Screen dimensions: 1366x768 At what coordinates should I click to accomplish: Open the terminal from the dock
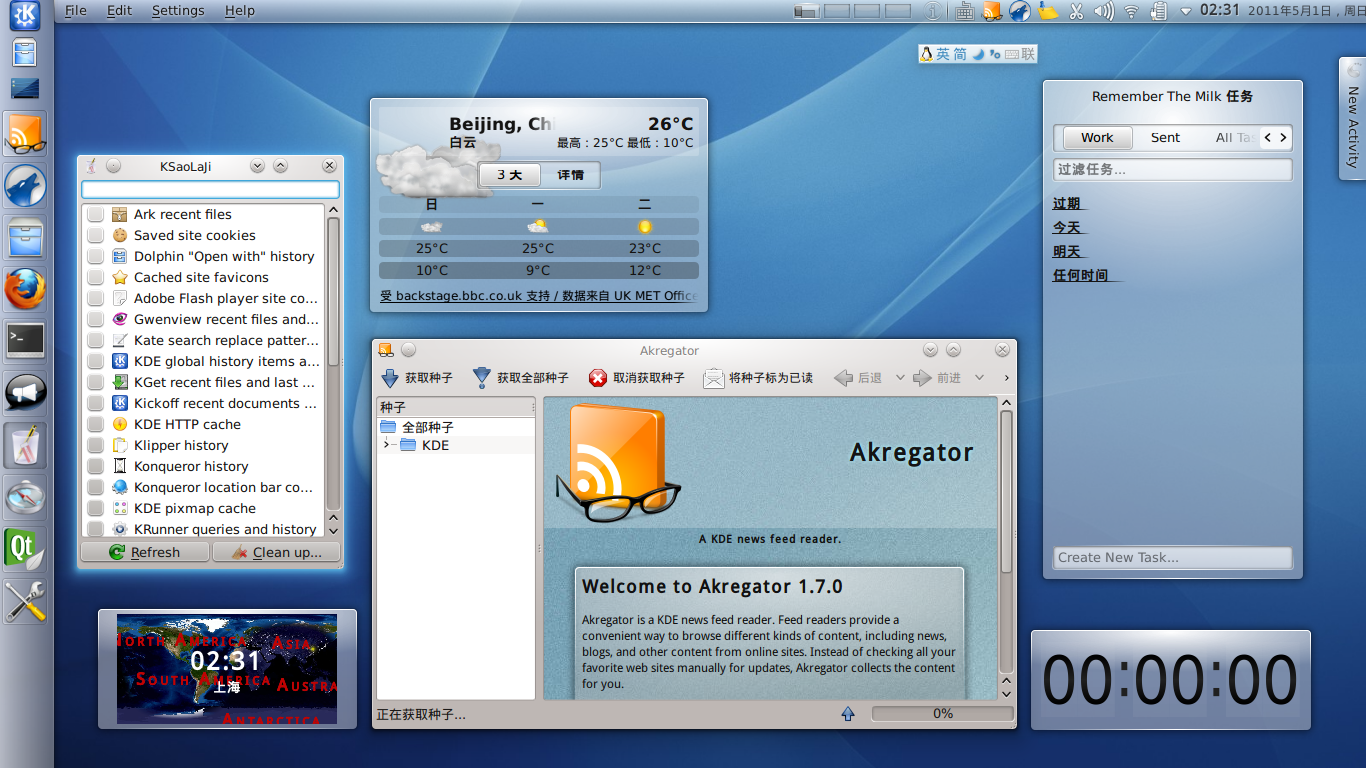point(25,341)
